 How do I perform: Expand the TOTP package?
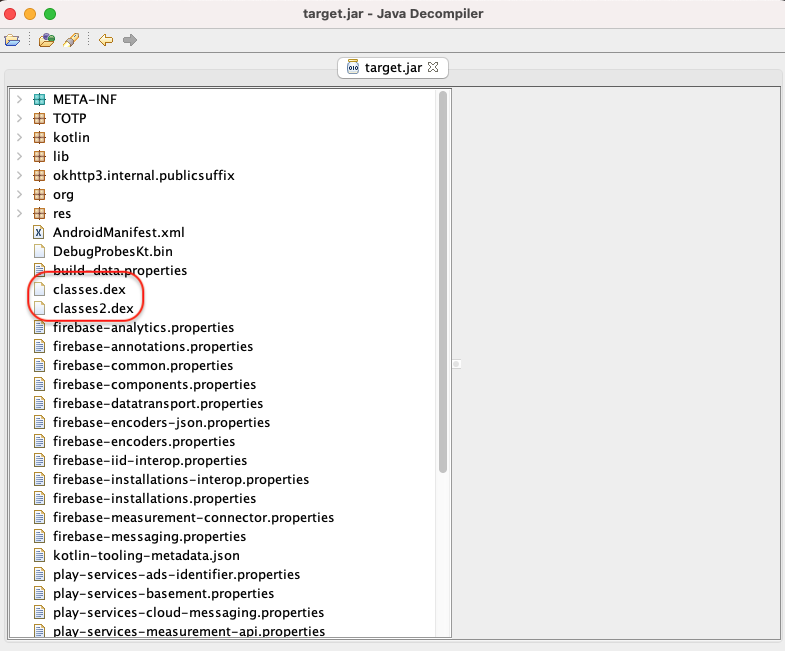coord(20,118)
